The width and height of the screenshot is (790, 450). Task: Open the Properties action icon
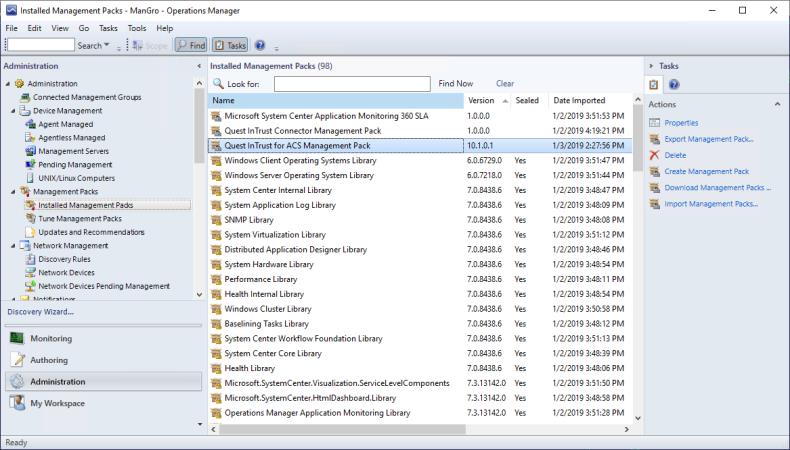tap(654, 123)
